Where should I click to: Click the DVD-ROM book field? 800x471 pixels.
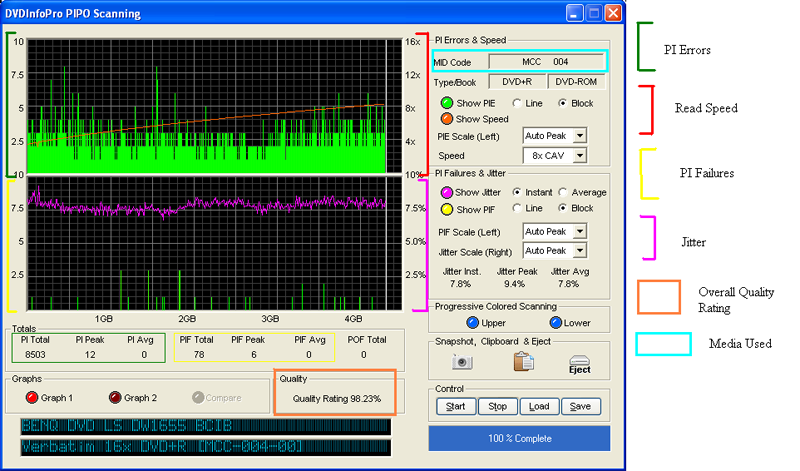(576, 82)
